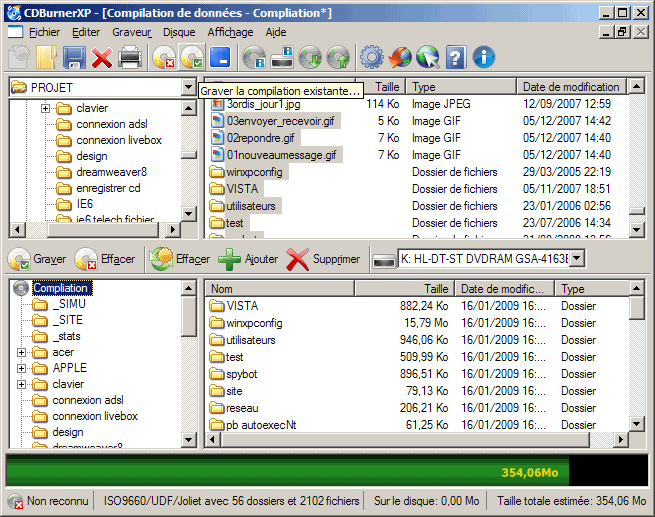Click the printer icon in the toolbar
This screenshot has width=655, height=517.
pos(130,57)
